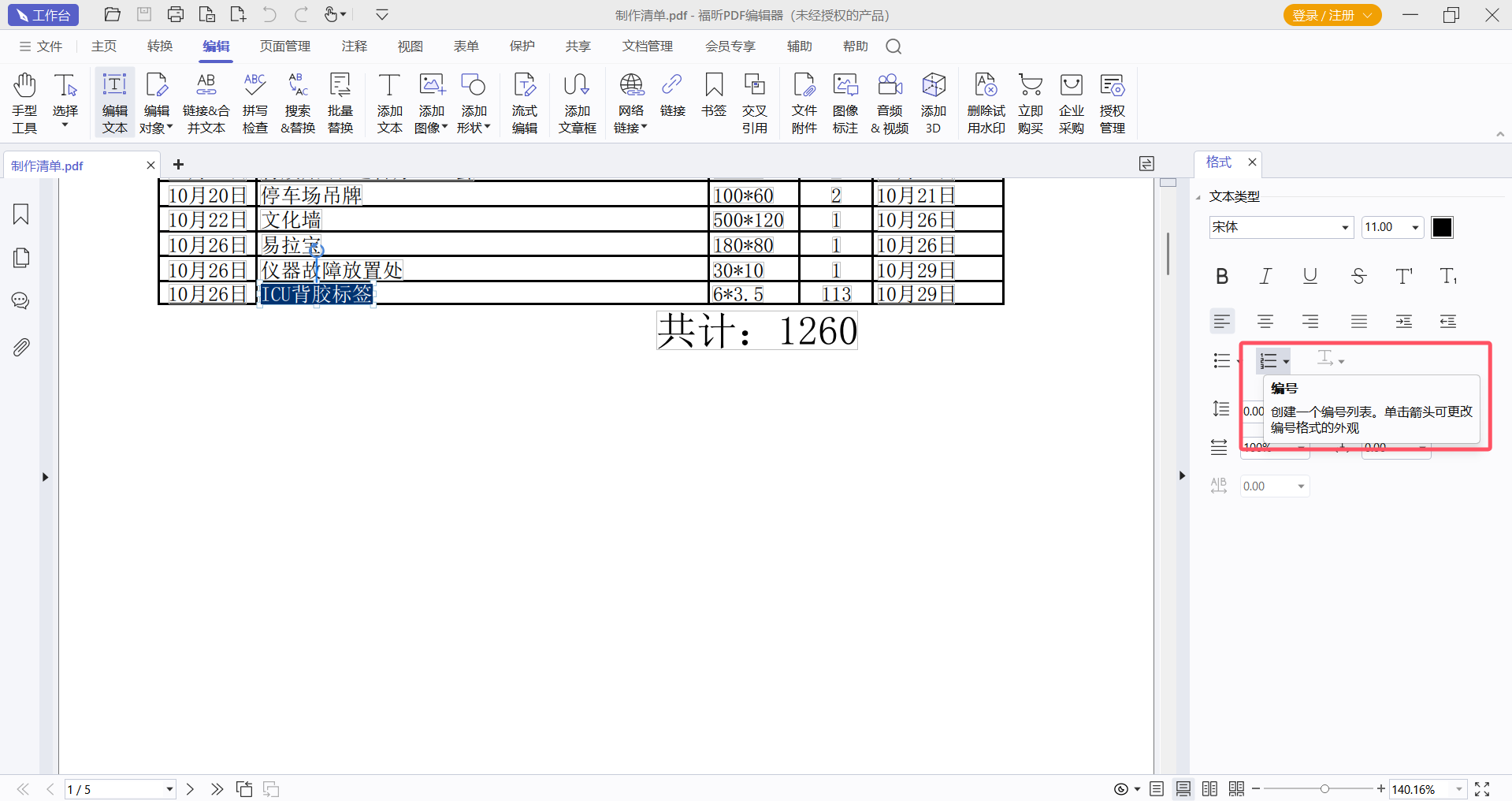The height and width of the screenshot is (801, 1512).
Task: Open the black text color swatch
Action: [1442, 228]
